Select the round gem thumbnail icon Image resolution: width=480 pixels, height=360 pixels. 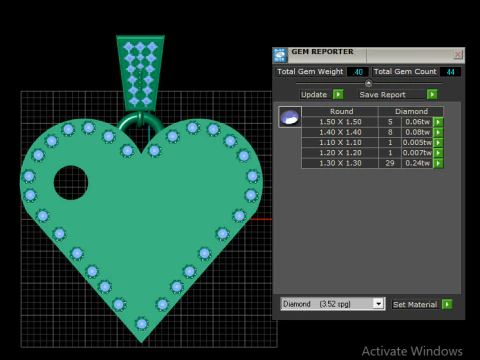click(290, 117)
